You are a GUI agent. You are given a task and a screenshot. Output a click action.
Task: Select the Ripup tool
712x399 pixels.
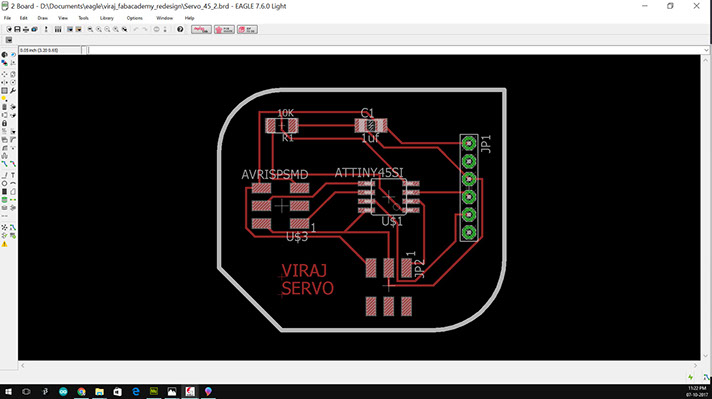tap(13, 163)
